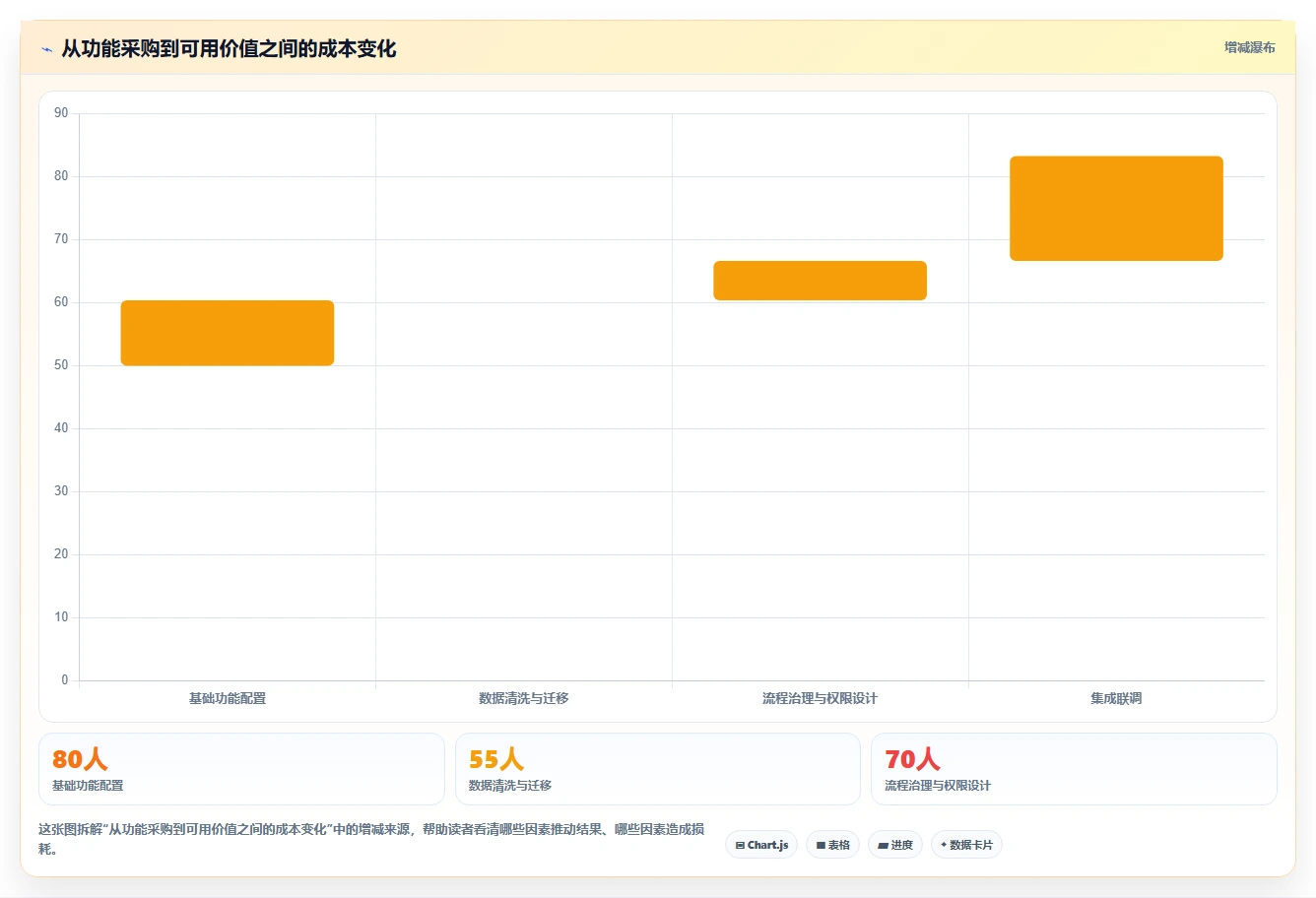
Task: Click the y-axis value 20
Action: 61,554
